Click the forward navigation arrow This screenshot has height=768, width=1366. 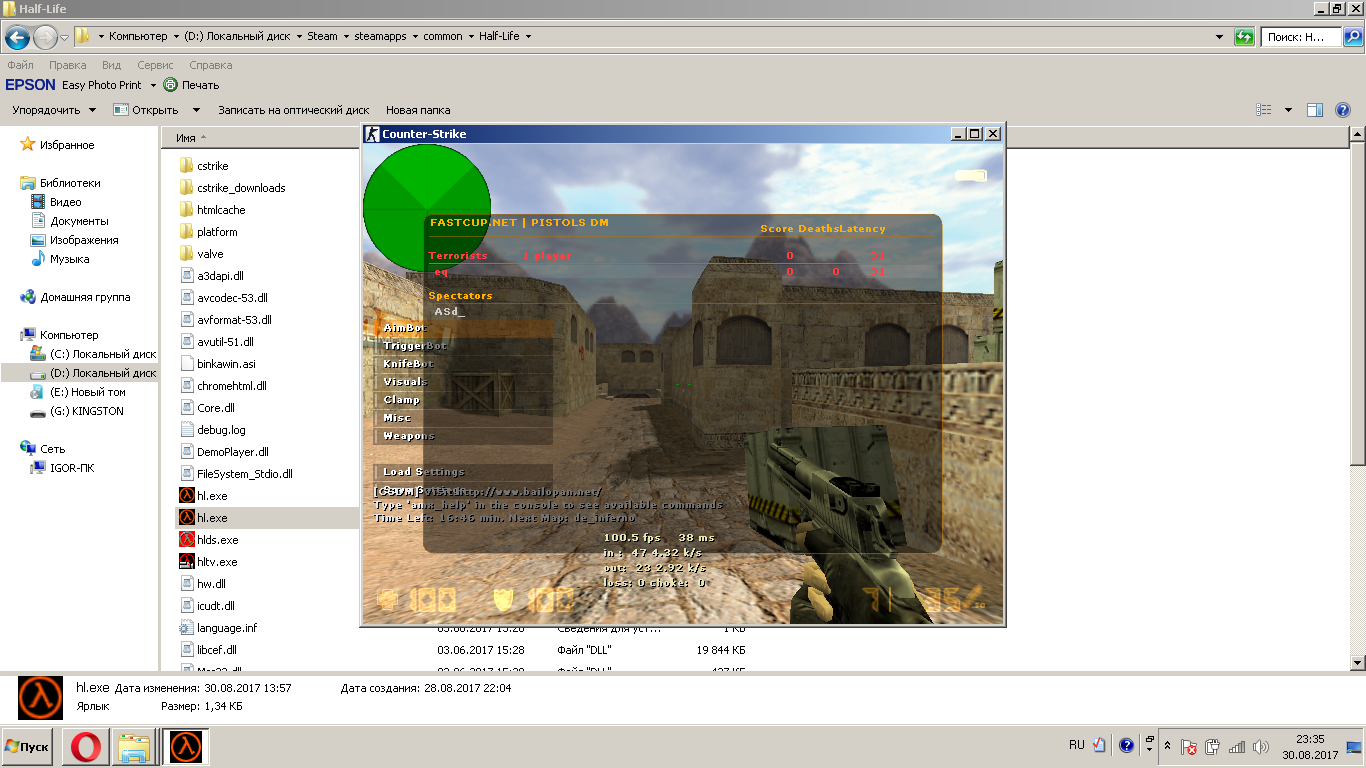(46, 38)
